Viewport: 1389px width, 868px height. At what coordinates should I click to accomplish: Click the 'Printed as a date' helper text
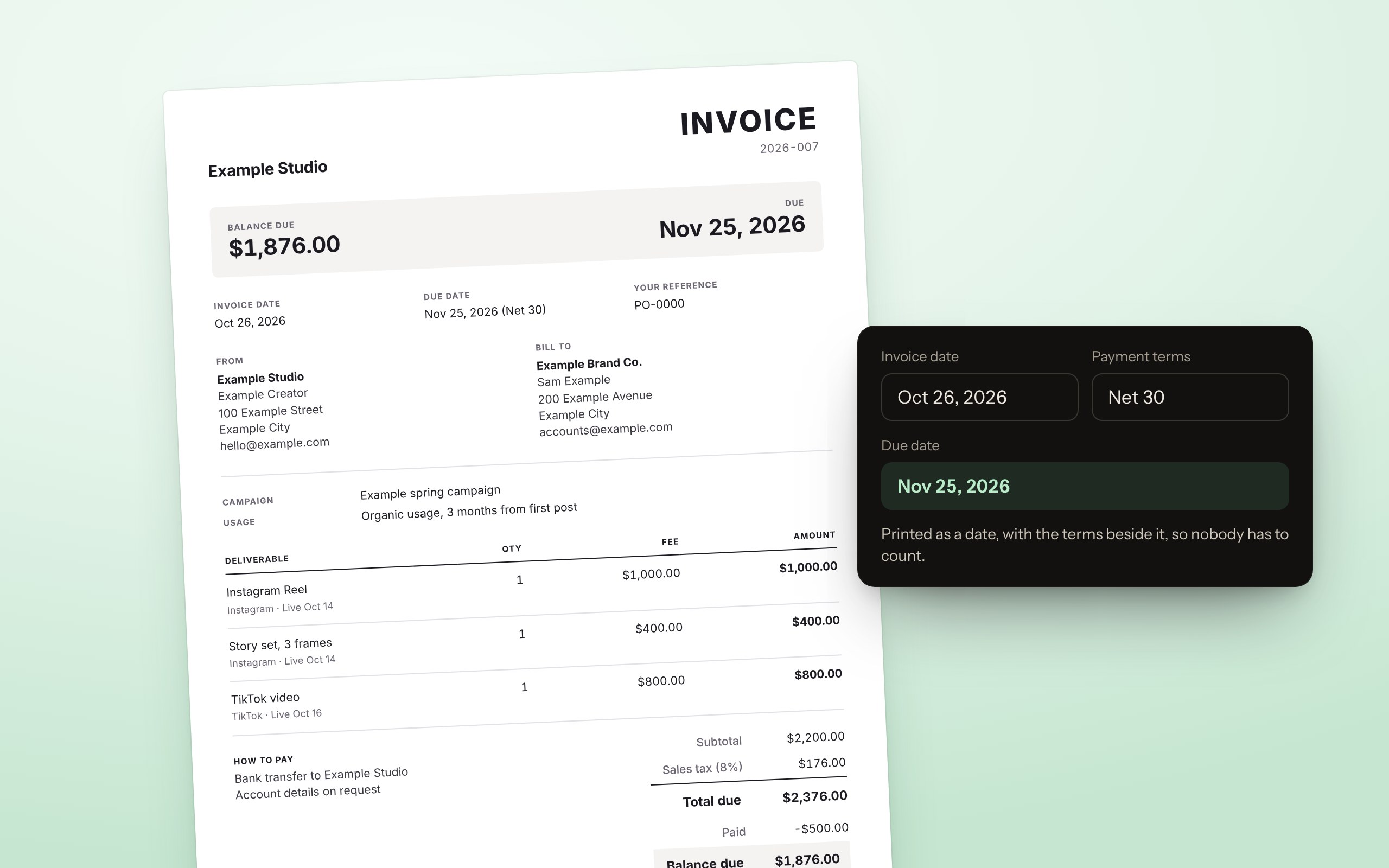click(1084, 545)
